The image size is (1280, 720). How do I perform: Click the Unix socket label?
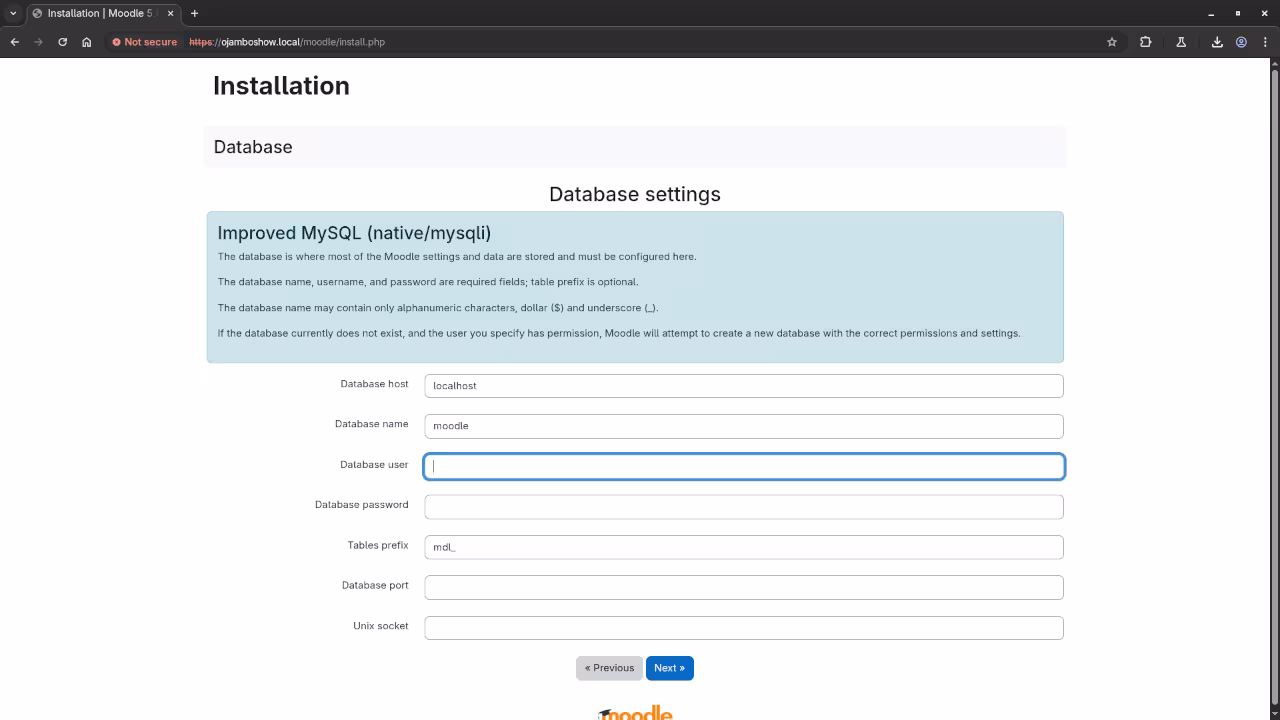381,626
